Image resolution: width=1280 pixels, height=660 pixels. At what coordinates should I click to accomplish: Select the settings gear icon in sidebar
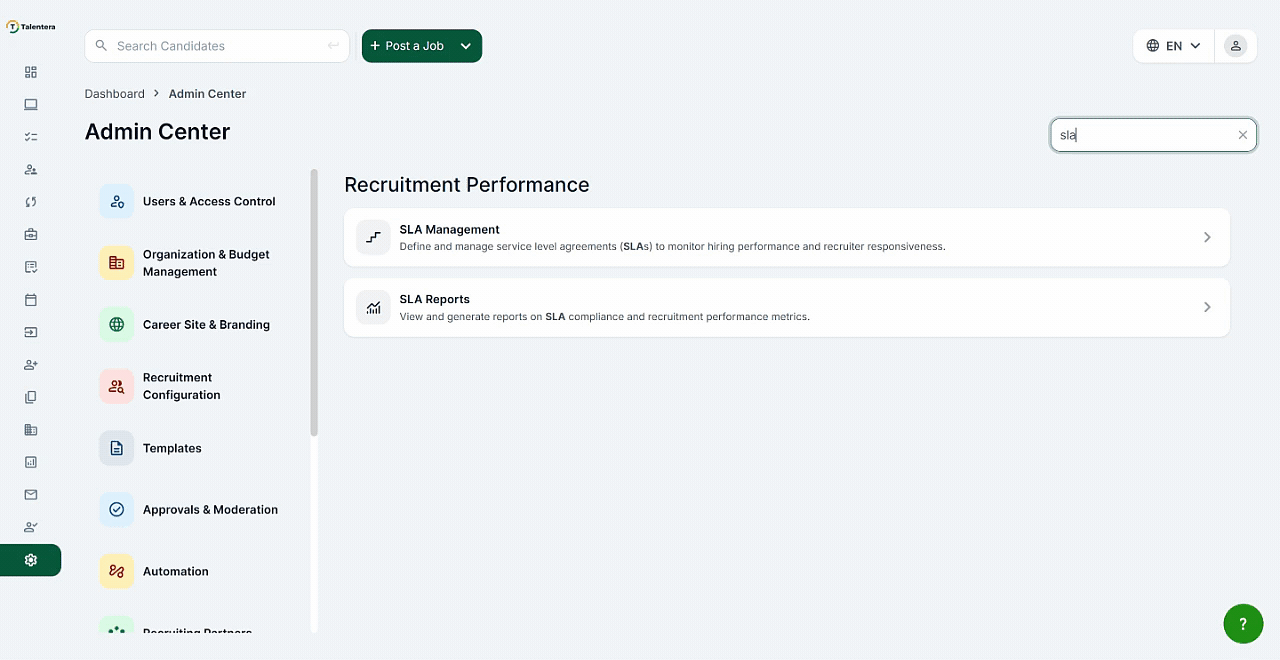coord(31,560)
